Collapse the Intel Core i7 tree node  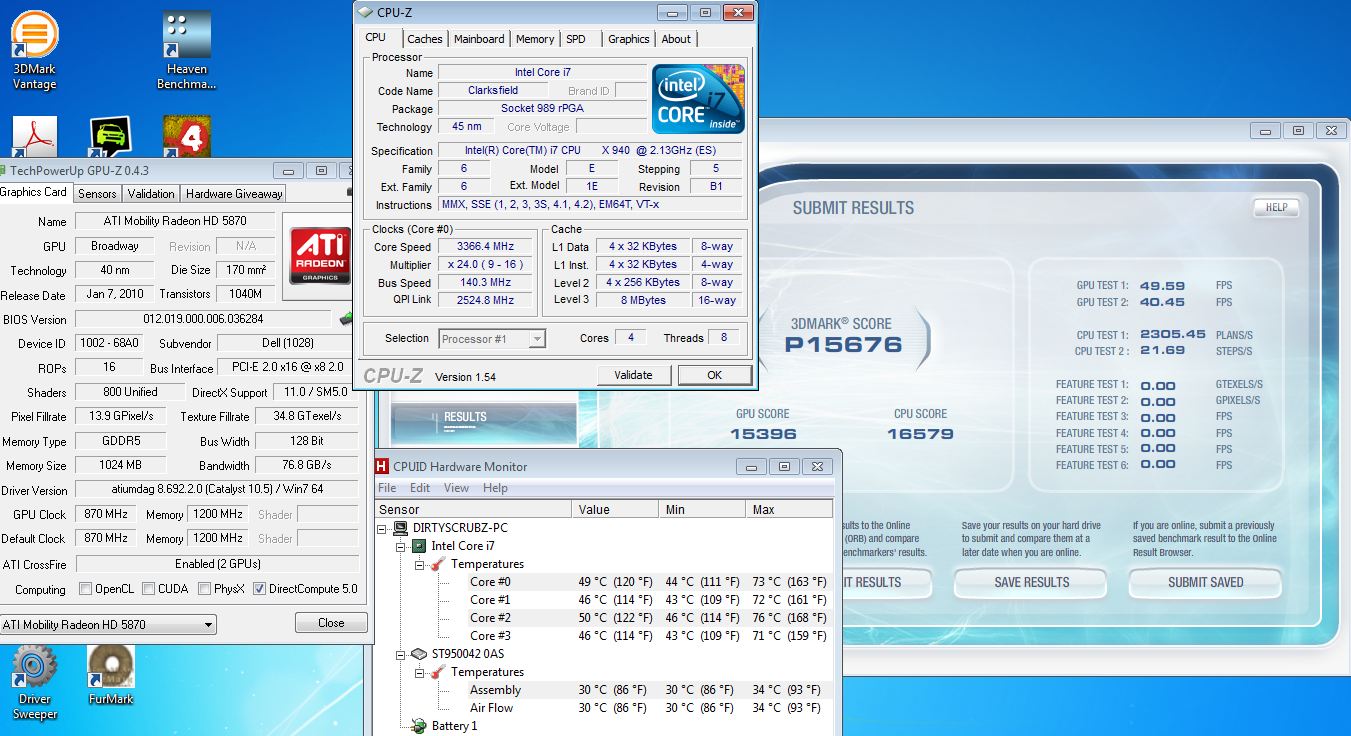[403, 546]
